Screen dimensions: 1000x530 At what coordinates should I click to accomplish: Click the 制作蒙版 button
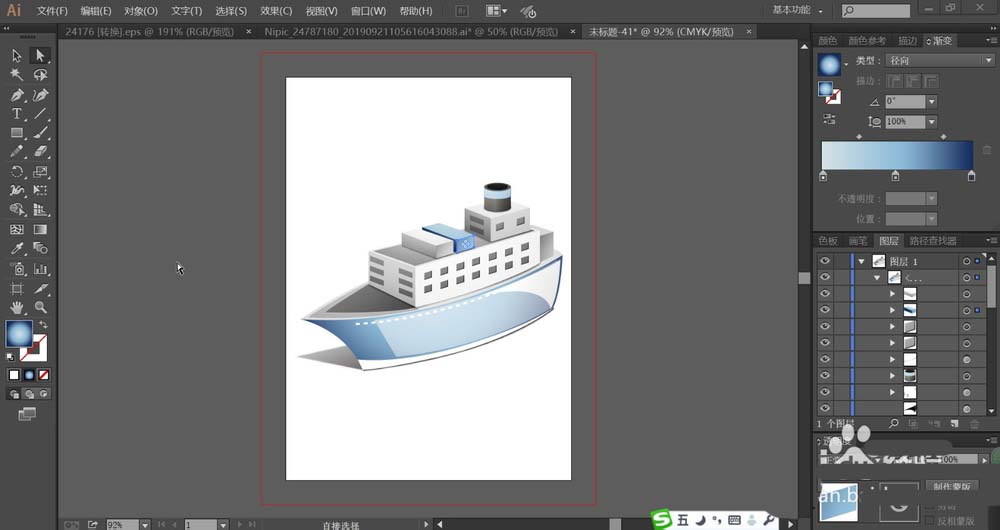tap(952, 486)
